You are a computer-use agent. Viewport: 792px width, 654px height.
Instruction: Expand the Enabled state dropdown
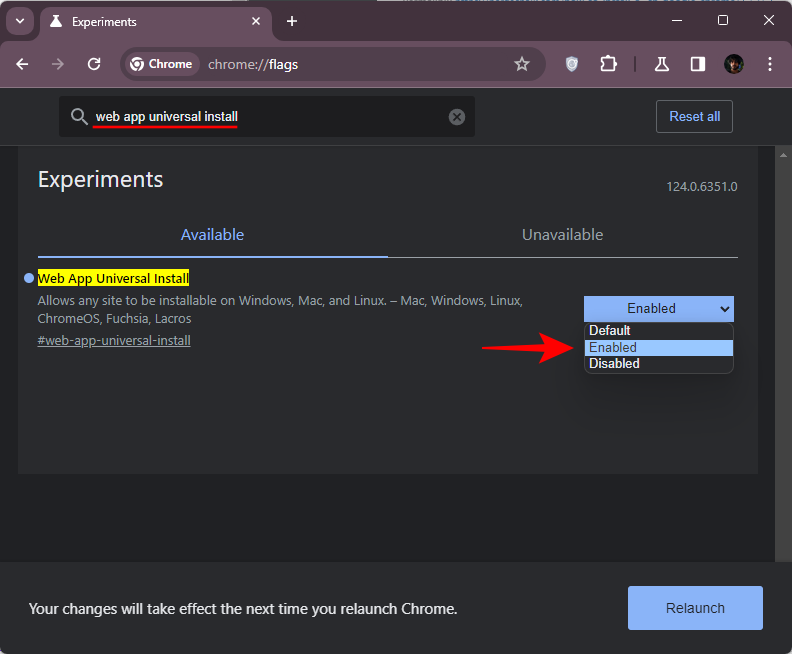pyautogui.click(x=659, y=309)
